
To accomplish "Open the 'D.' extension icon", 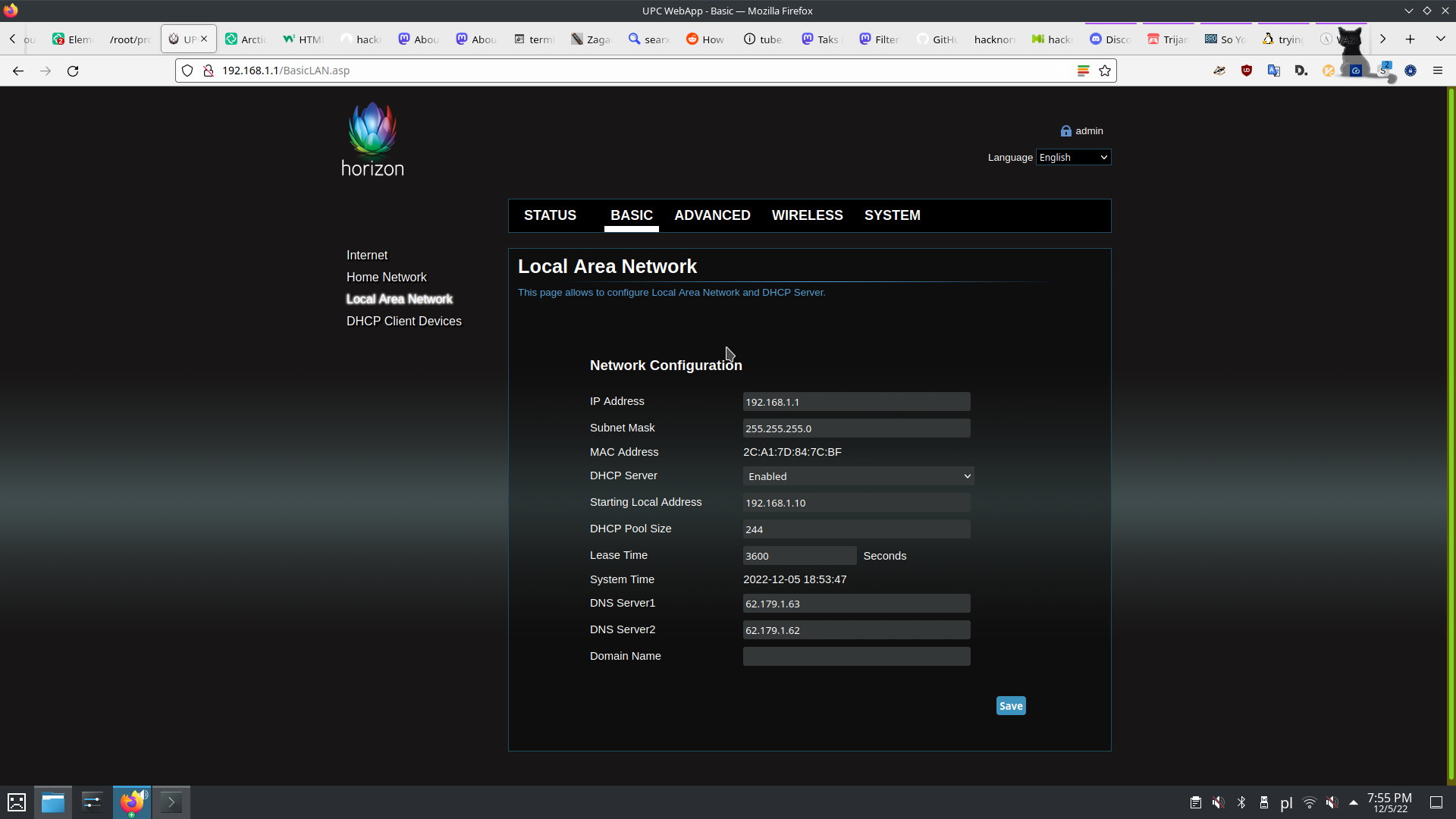I will [1301, 71].
